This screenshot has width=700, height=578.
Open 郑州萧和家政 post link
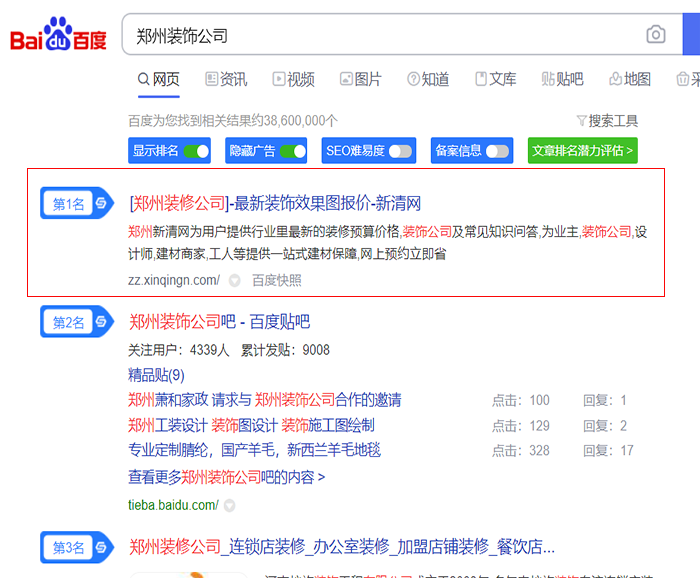[x=265, y=400]
